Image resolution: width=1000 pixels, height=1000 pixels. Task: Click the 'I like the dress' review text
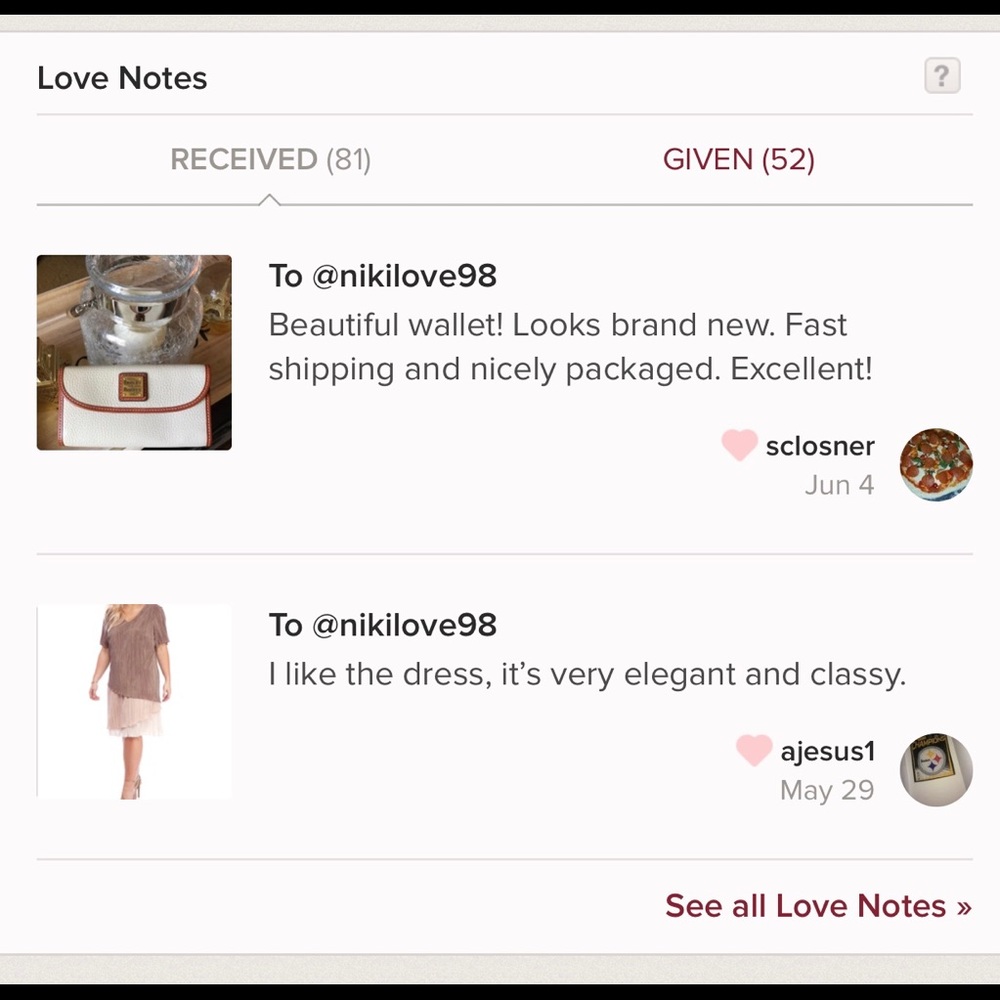point(587,674)
